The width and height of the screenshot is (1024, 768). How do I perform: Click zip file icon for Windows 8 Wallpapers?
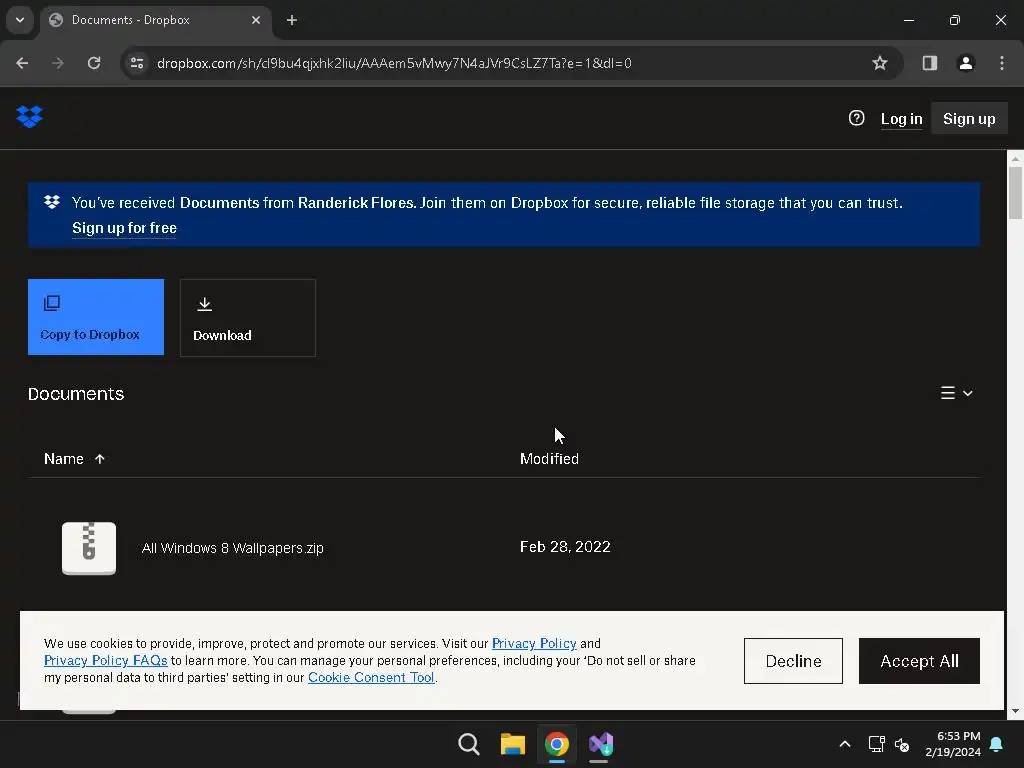89,548
